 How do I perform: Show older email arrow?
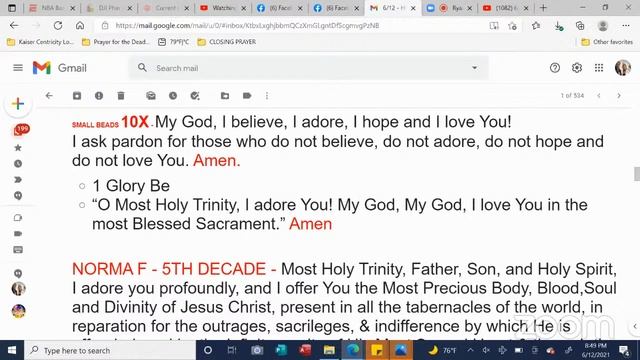[x=619, y=96]
